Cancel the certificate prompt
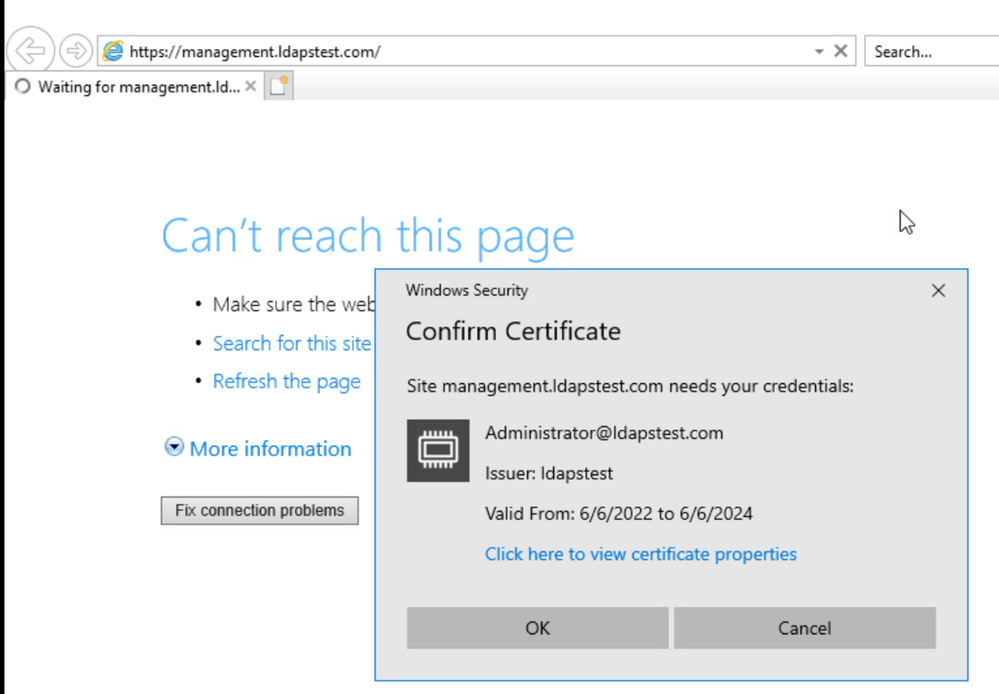The width and height of the screenshot is (999, 694). tap(805, 628)
